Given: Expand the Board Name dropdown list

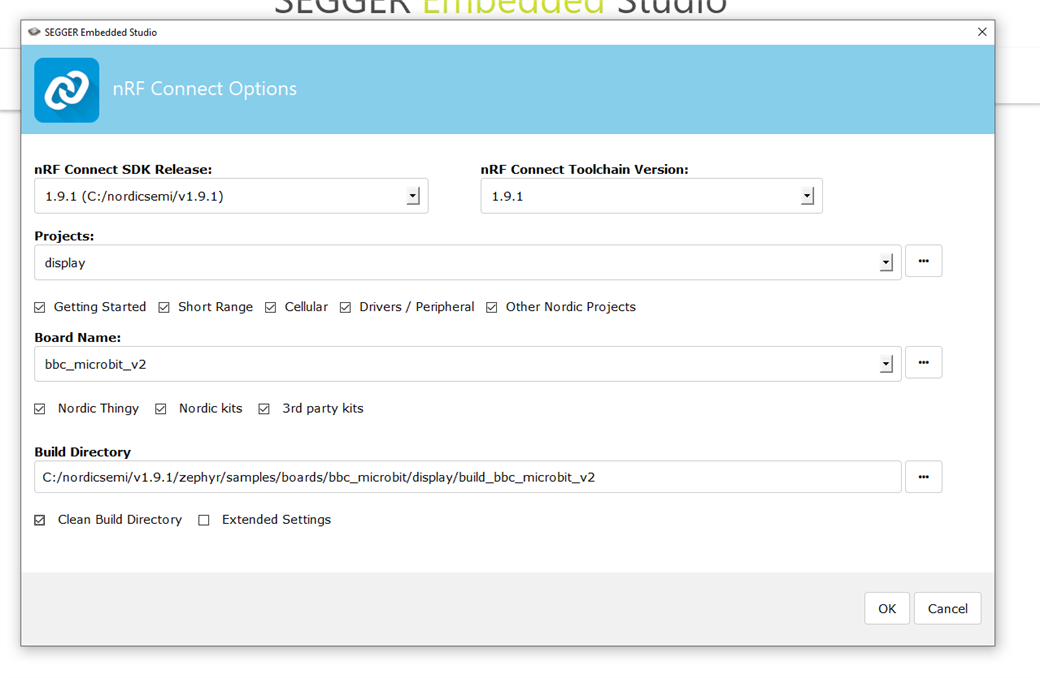Looking at the screenshot, I should [x=886, y=364].
